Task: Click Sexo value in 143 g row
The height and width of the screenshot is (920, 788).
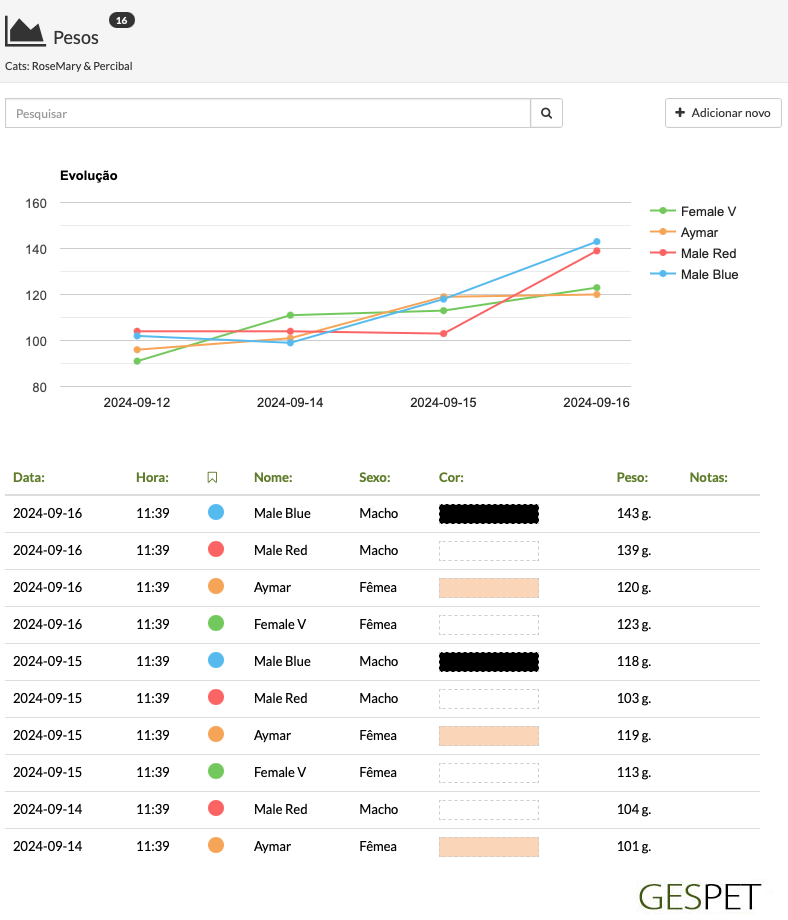Action: (378, 513)
